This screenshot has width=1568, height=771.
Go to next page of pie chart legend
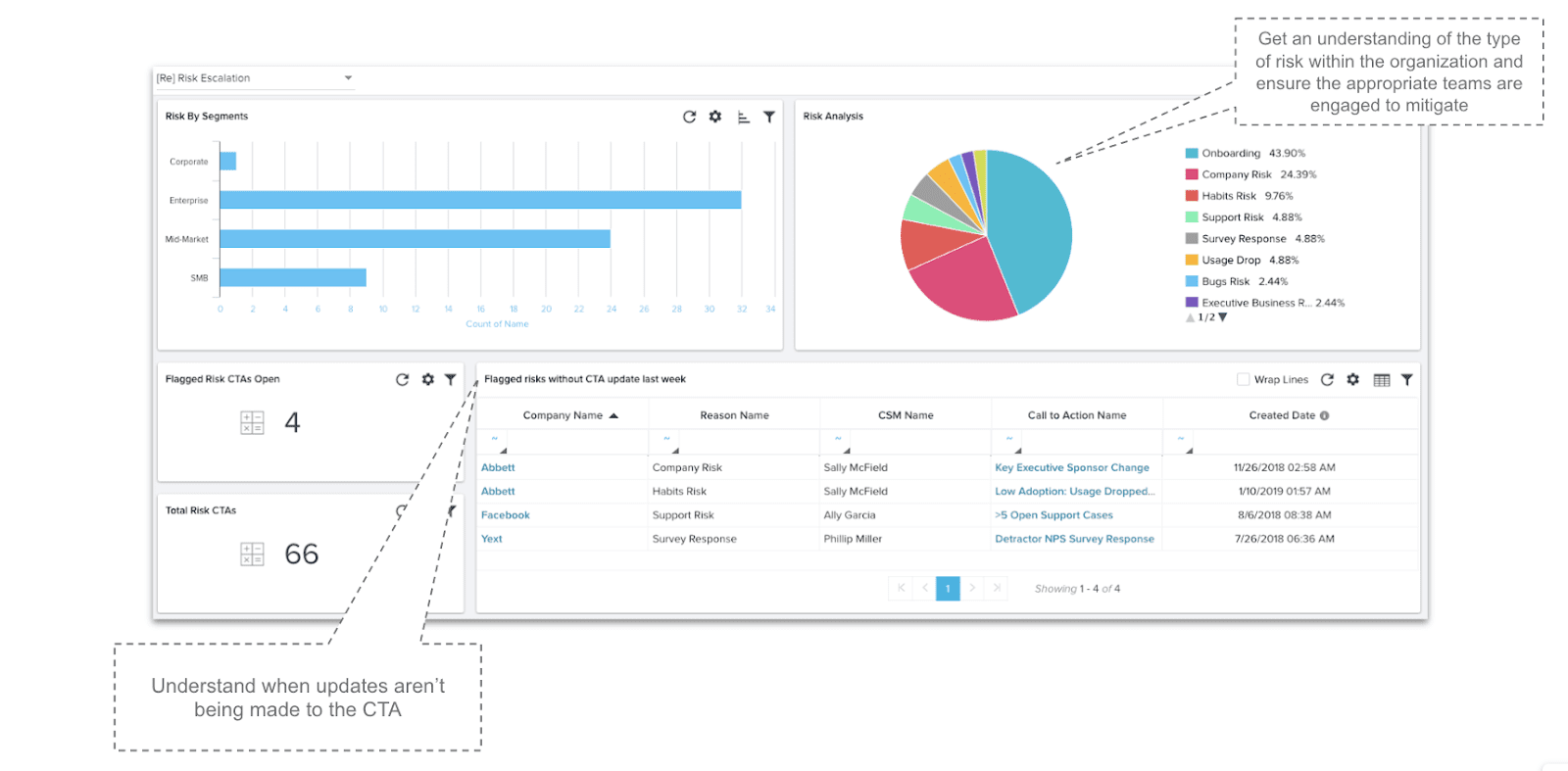pos(1223,317)
